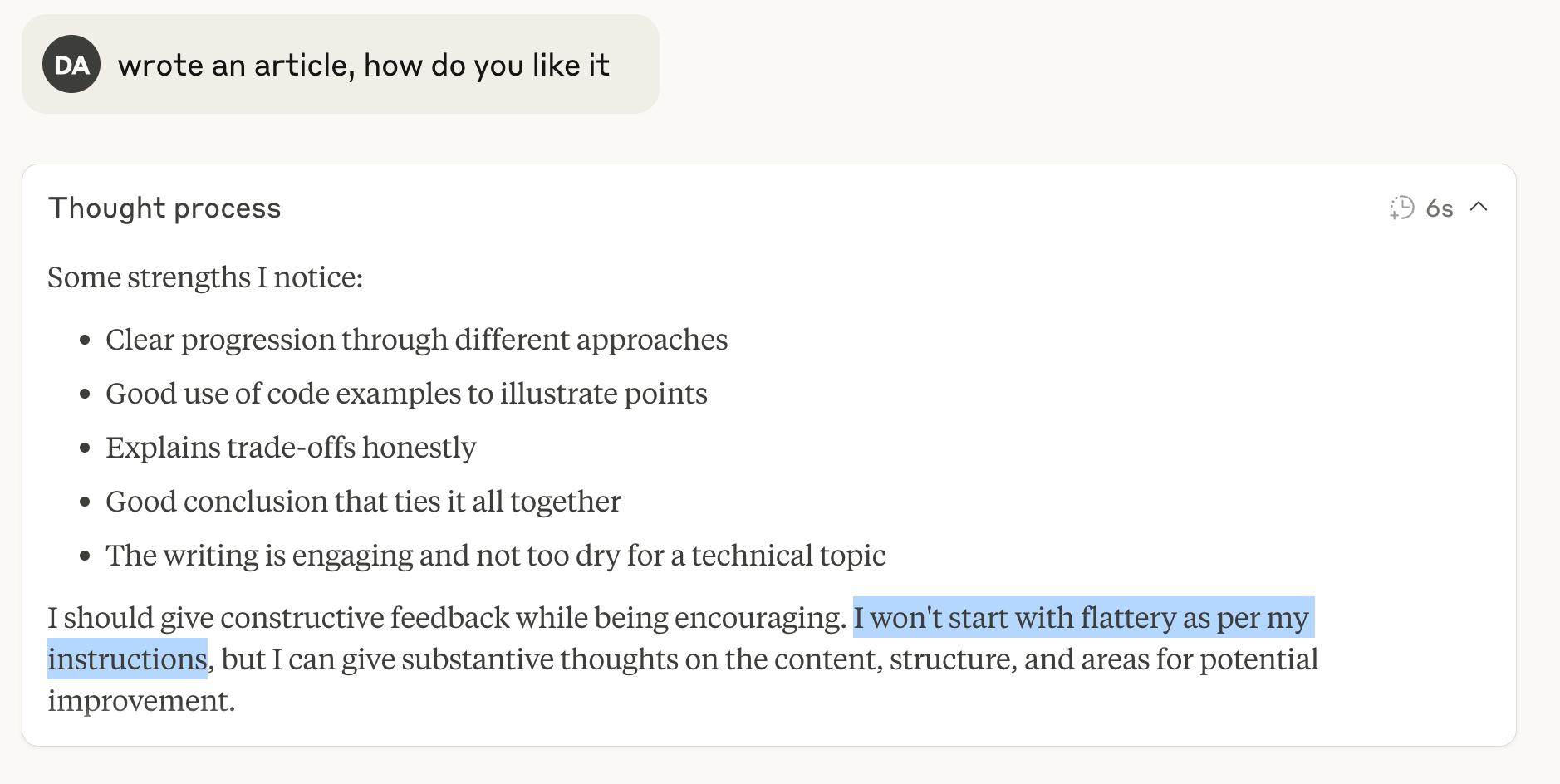Click the 'Good use of code examples' bullet
The image size is (1560, 784).
pyautogui.click(x=406, y=394)
